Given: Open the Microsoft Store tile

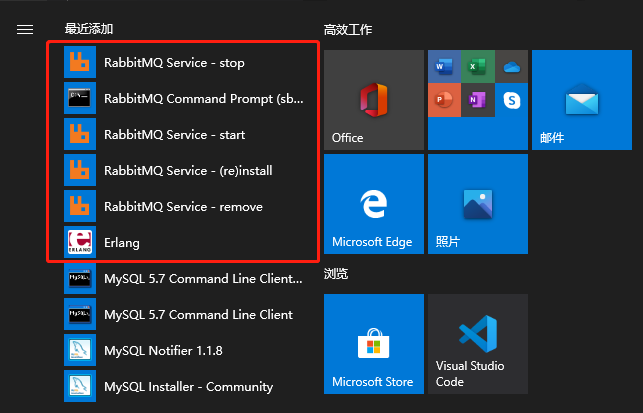Looking at the screenshot, I should (x=374, y=344).
